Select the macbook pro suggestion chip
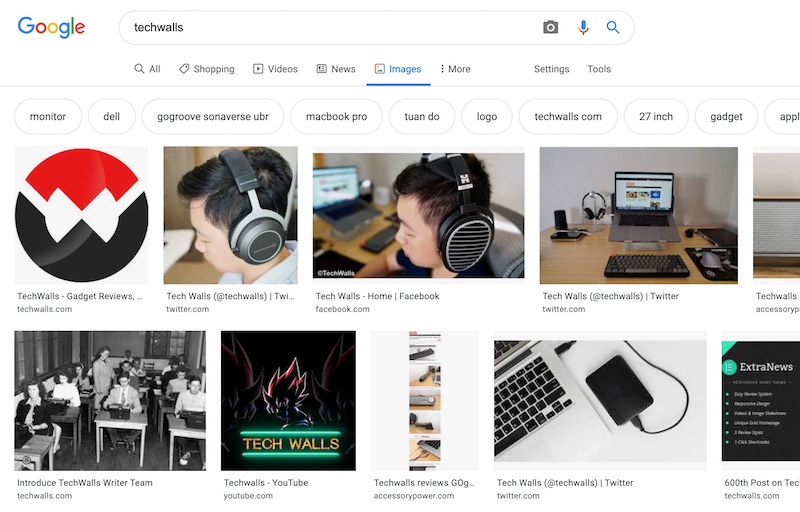The image size is (800, 512). coord(336,116)
